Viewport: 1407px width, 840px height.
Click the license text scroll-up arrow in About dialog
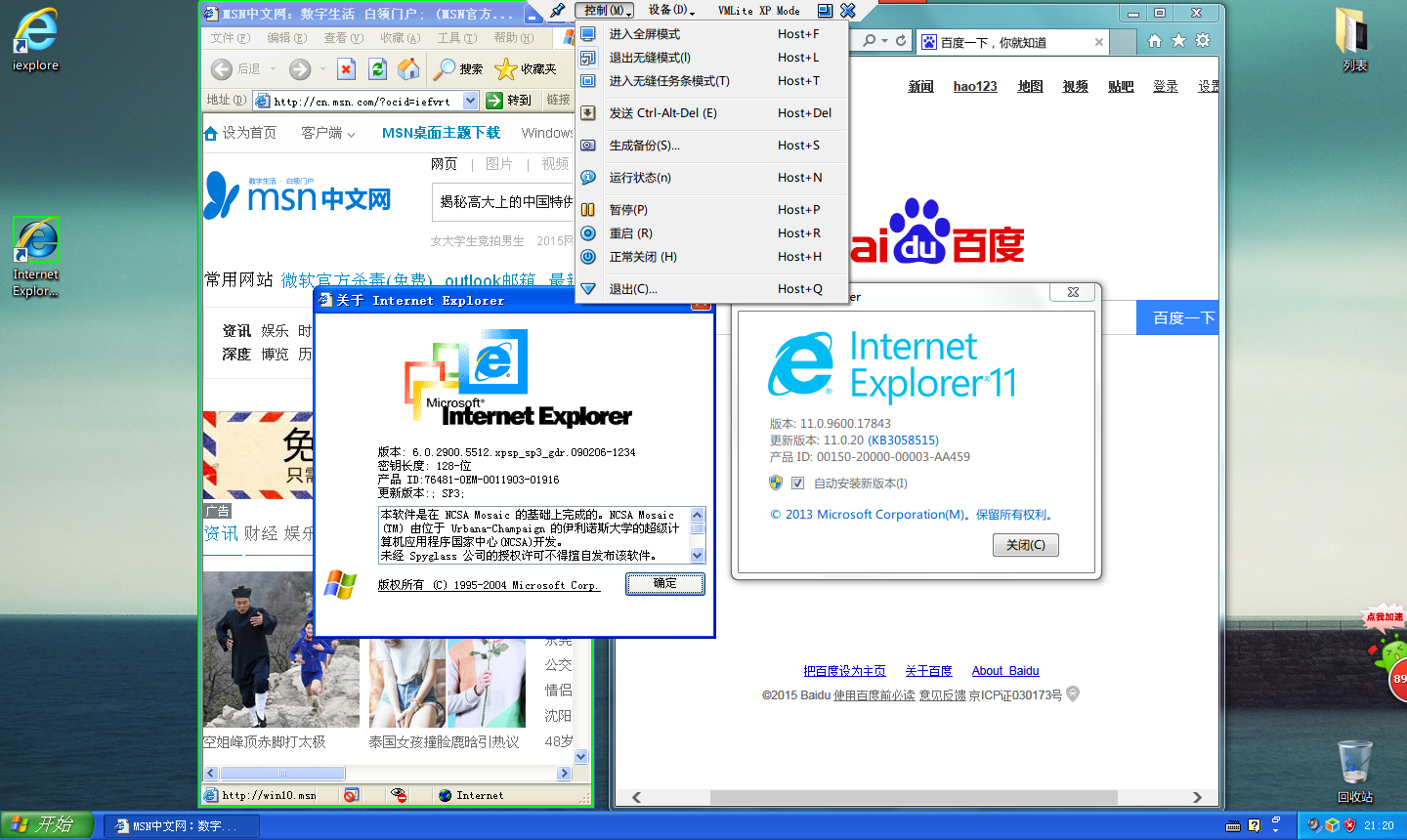698,515
